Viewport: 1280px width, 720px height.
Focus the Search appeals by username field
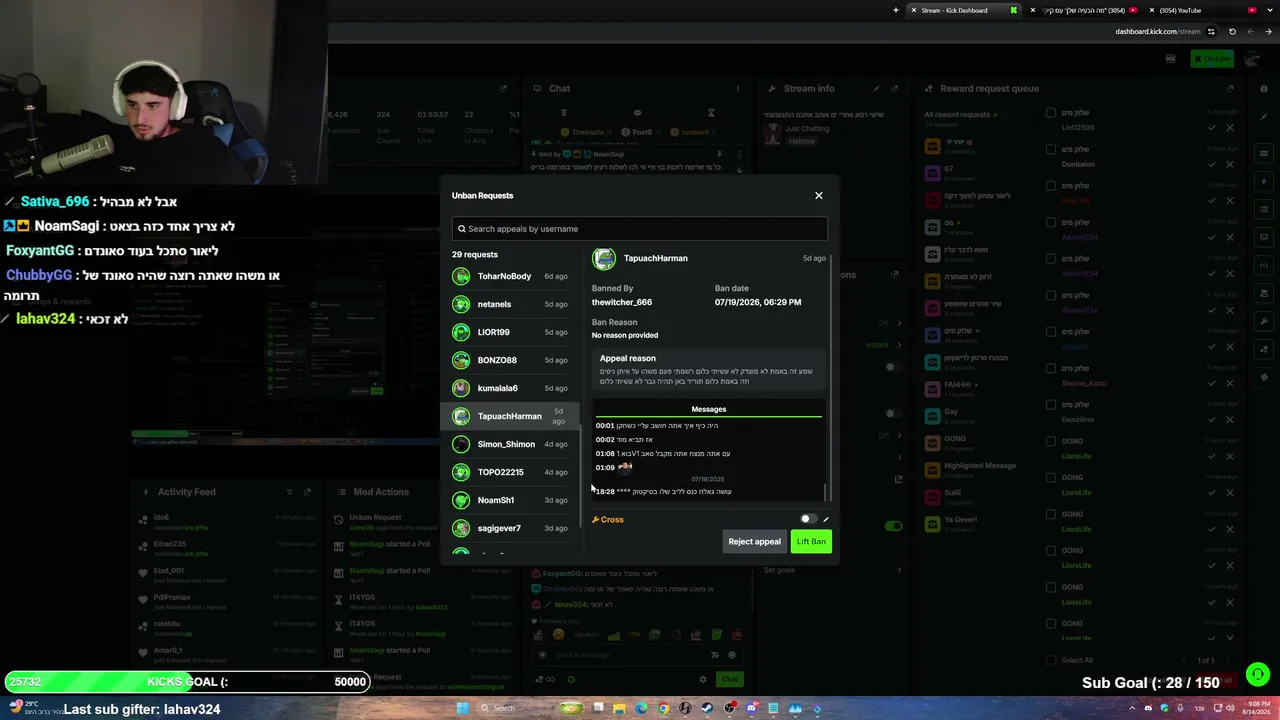[639, 228]
